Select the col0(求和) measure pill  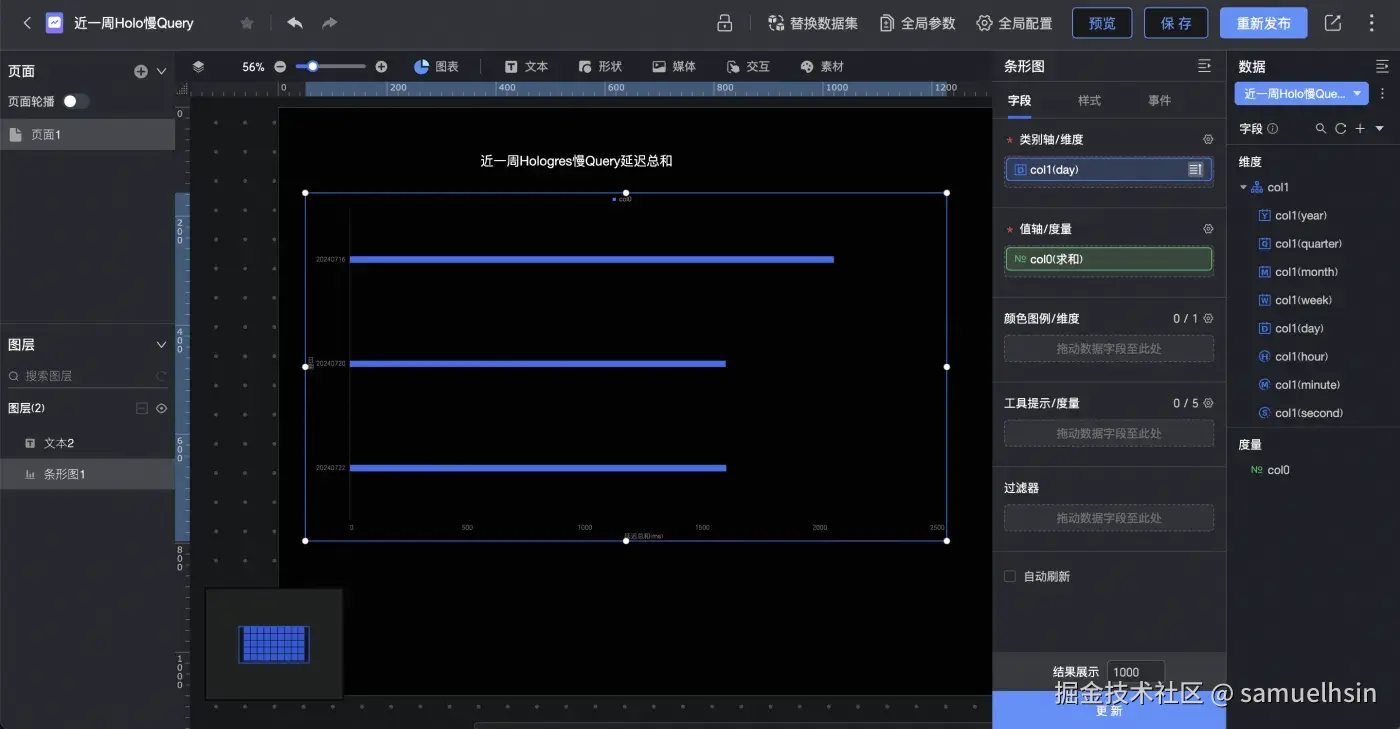1109,259
